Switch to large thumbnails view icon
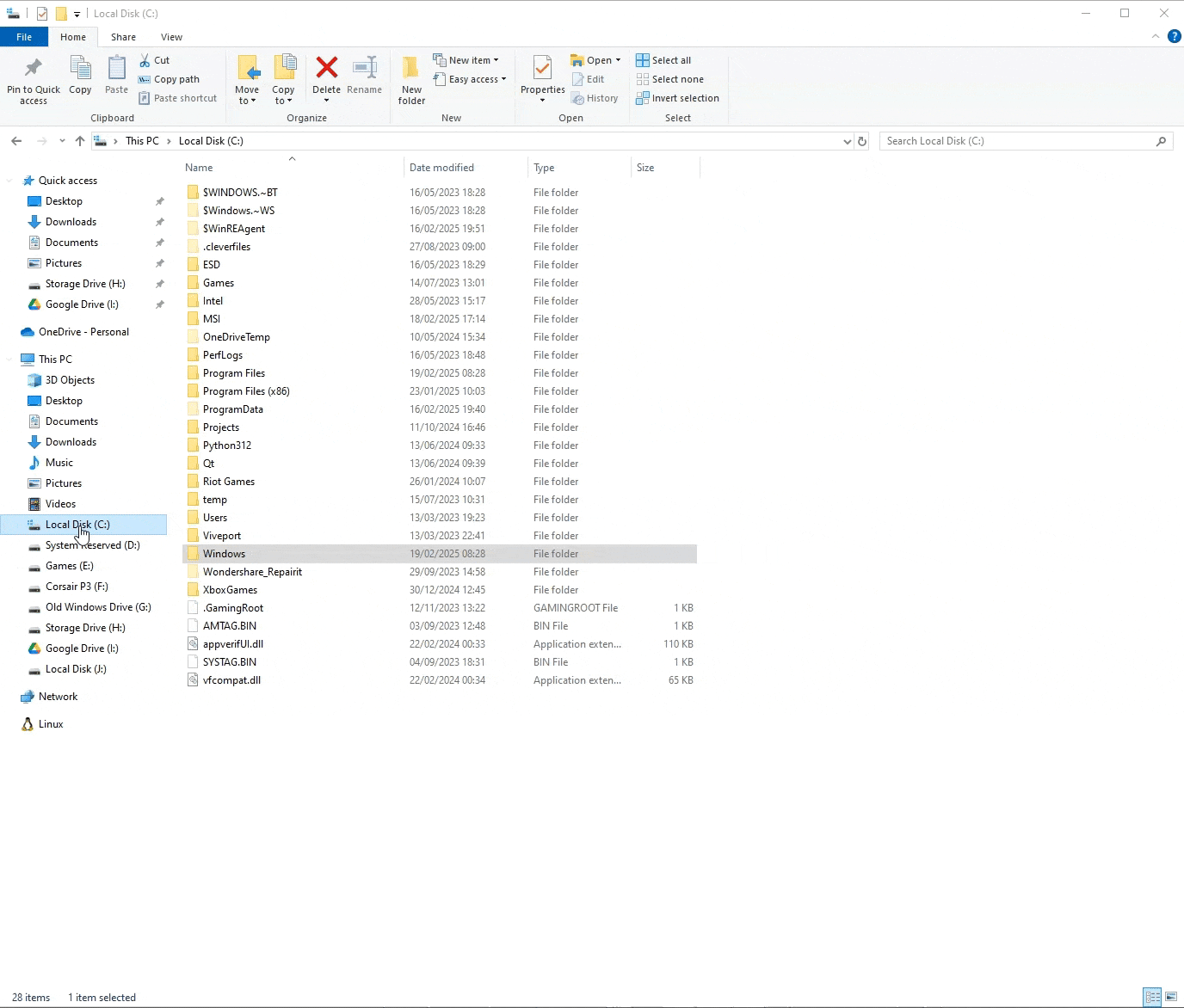The height and width of the screenshot is (1008, 1184). (1171, 997)
